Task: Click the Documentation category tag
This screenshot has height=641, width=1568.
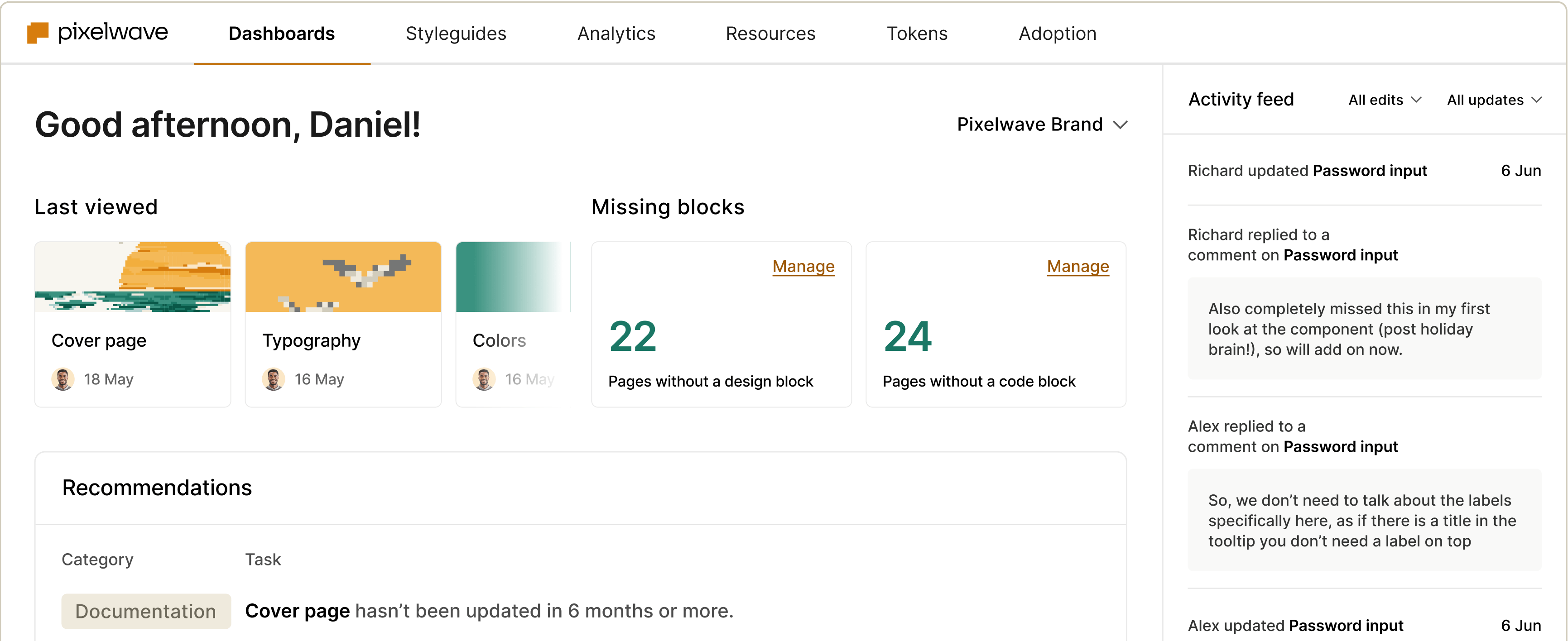Action: (x=146, y=611)
